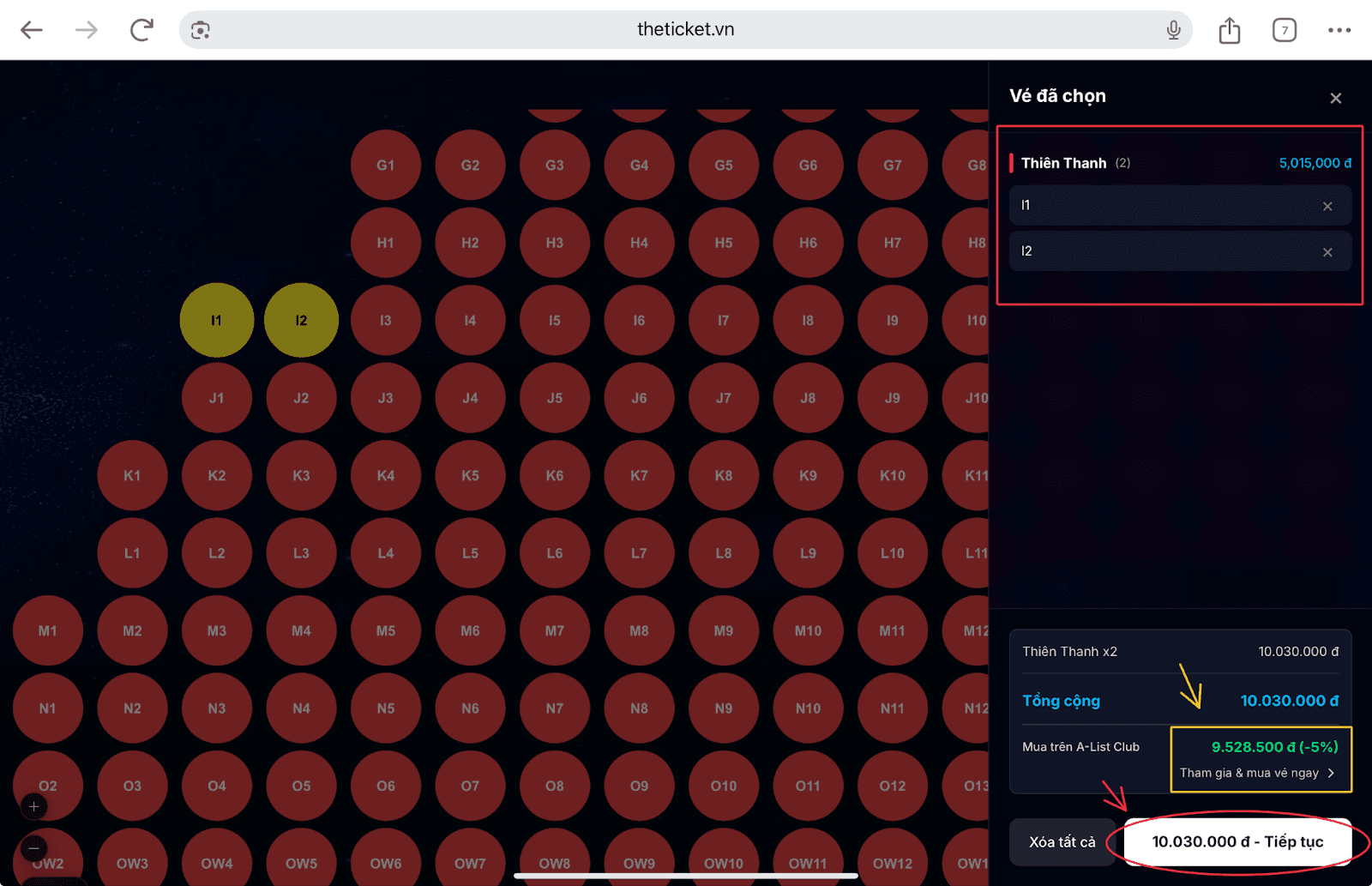This screenshot has width=1372, height=886.
Task: Open the browser share menu
Action: [x=1230, y=30]
